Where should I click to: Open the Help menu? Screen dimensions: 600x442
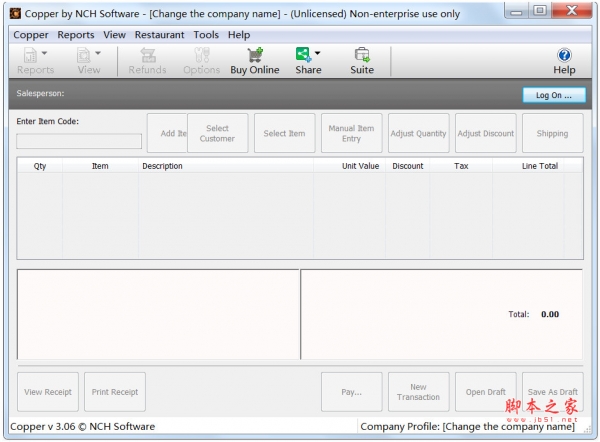pos(239,35)
